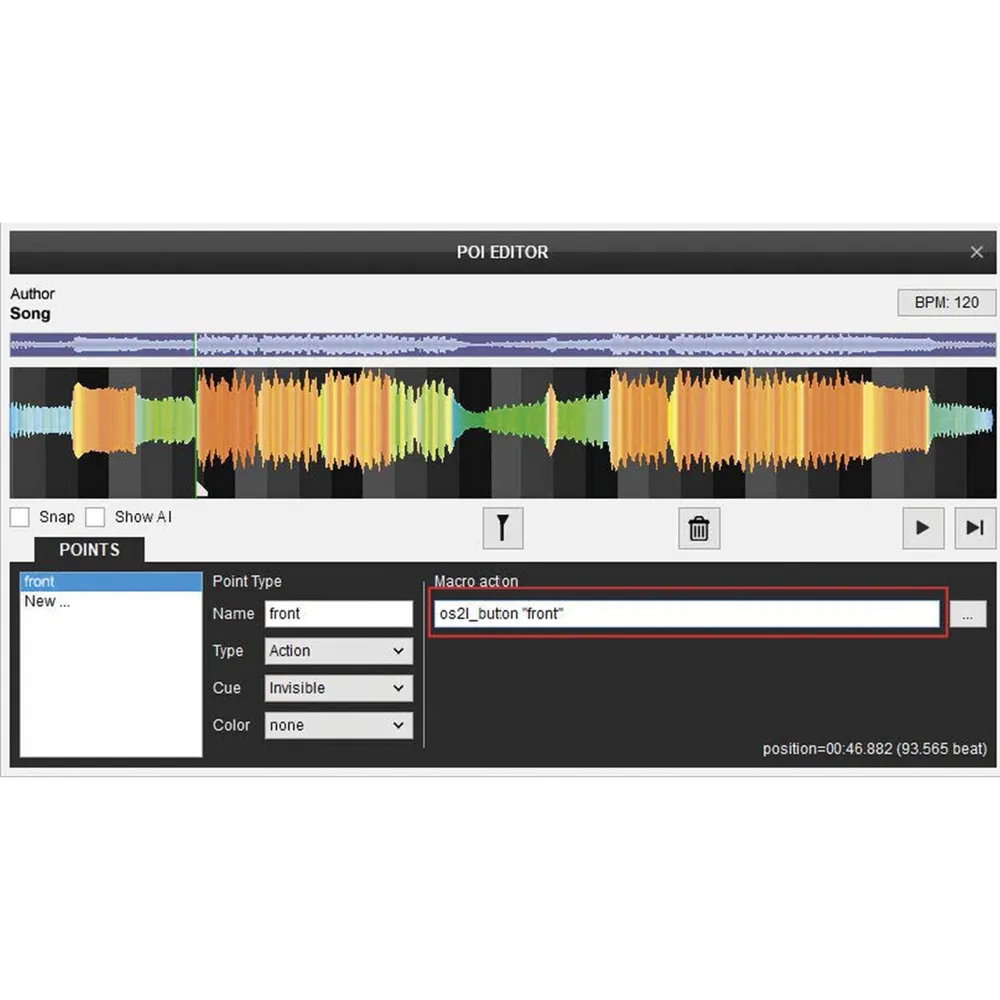Delete point using the trash icon
The image size is (1000, 1000).
click(699, 528)
